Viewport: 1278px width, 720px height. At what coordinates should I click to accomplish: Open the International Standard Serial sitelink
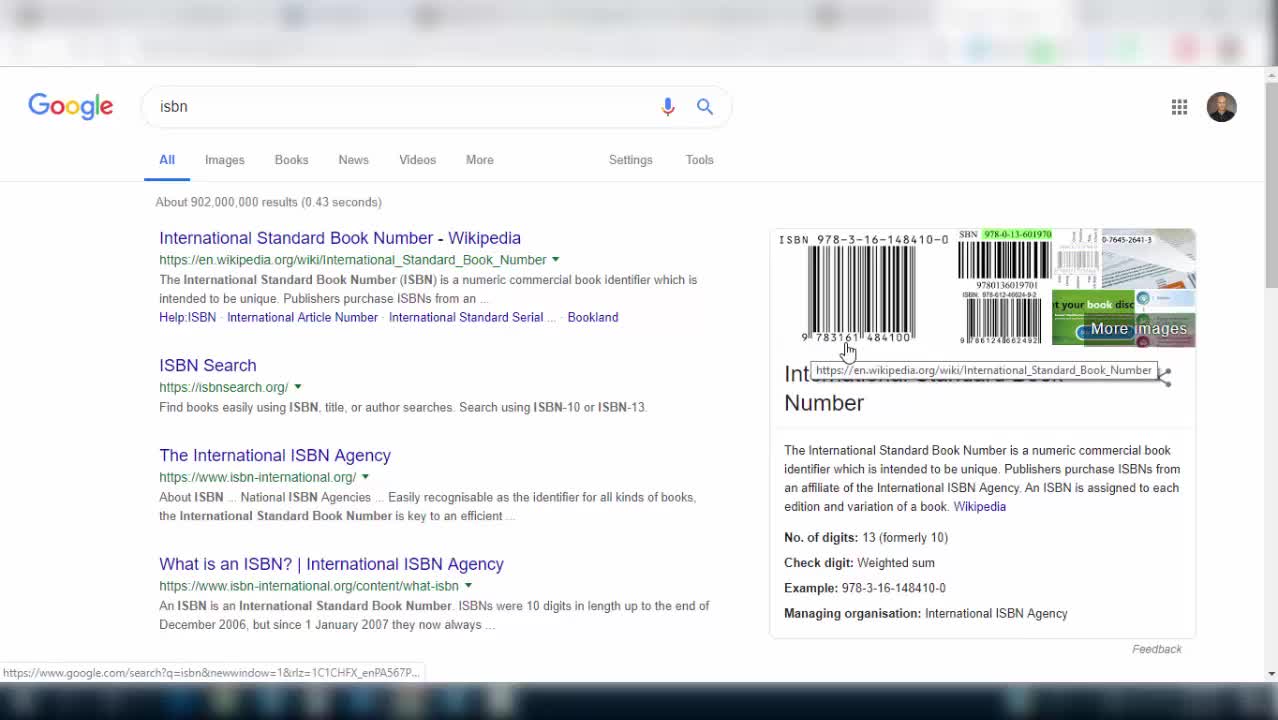click(466, 317)
